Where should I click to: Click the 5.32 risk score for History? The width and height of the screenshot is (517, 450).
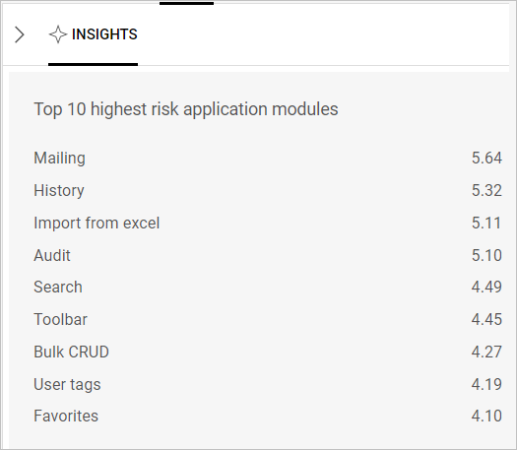pos(486,191)
